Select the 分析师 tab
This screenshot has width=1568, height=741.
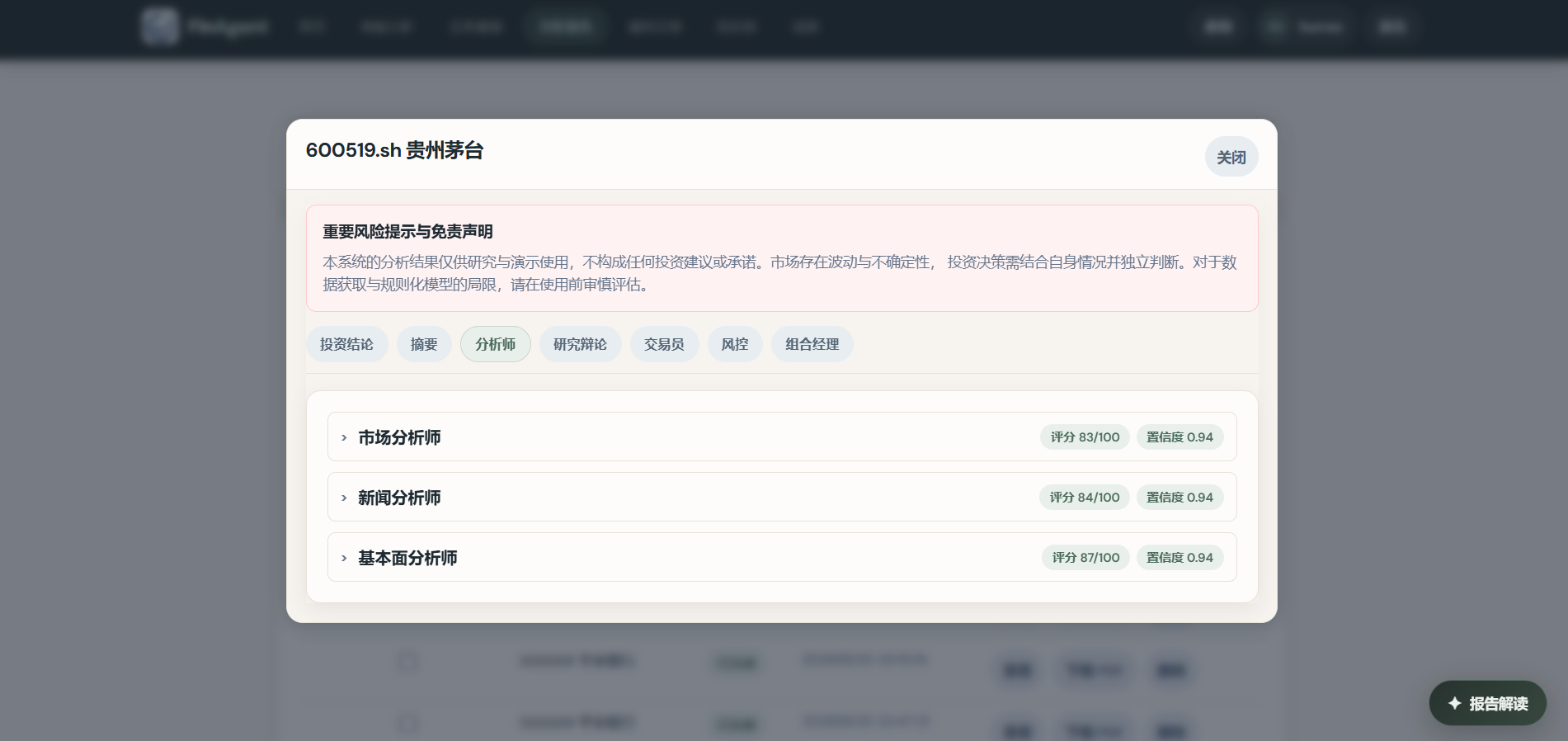point(495,344)
